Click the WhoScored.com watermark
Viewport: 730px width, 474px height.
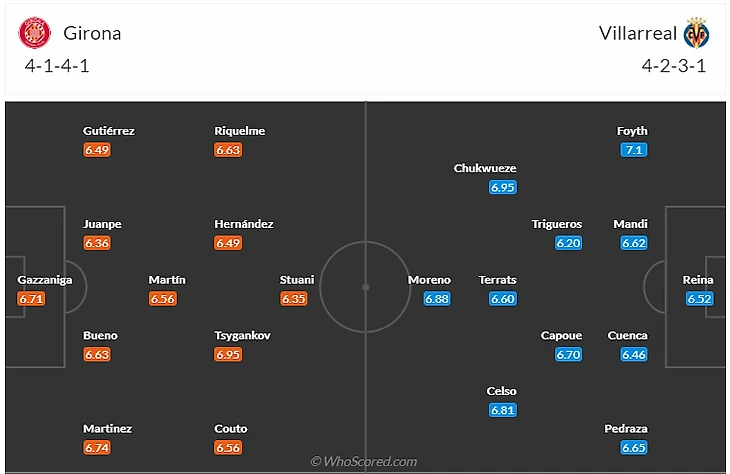tap(364, 461)
